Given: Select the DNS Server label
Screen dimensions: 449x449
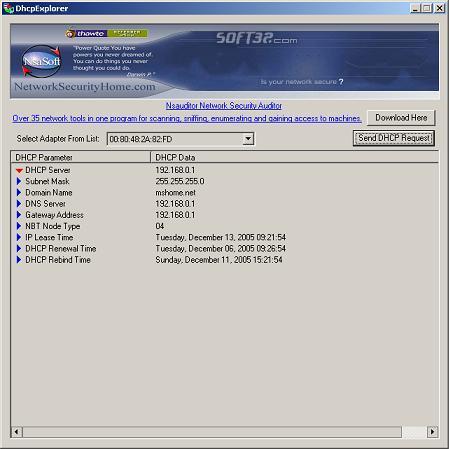Looking at the screenshot, I should click(x=45, y=204).
